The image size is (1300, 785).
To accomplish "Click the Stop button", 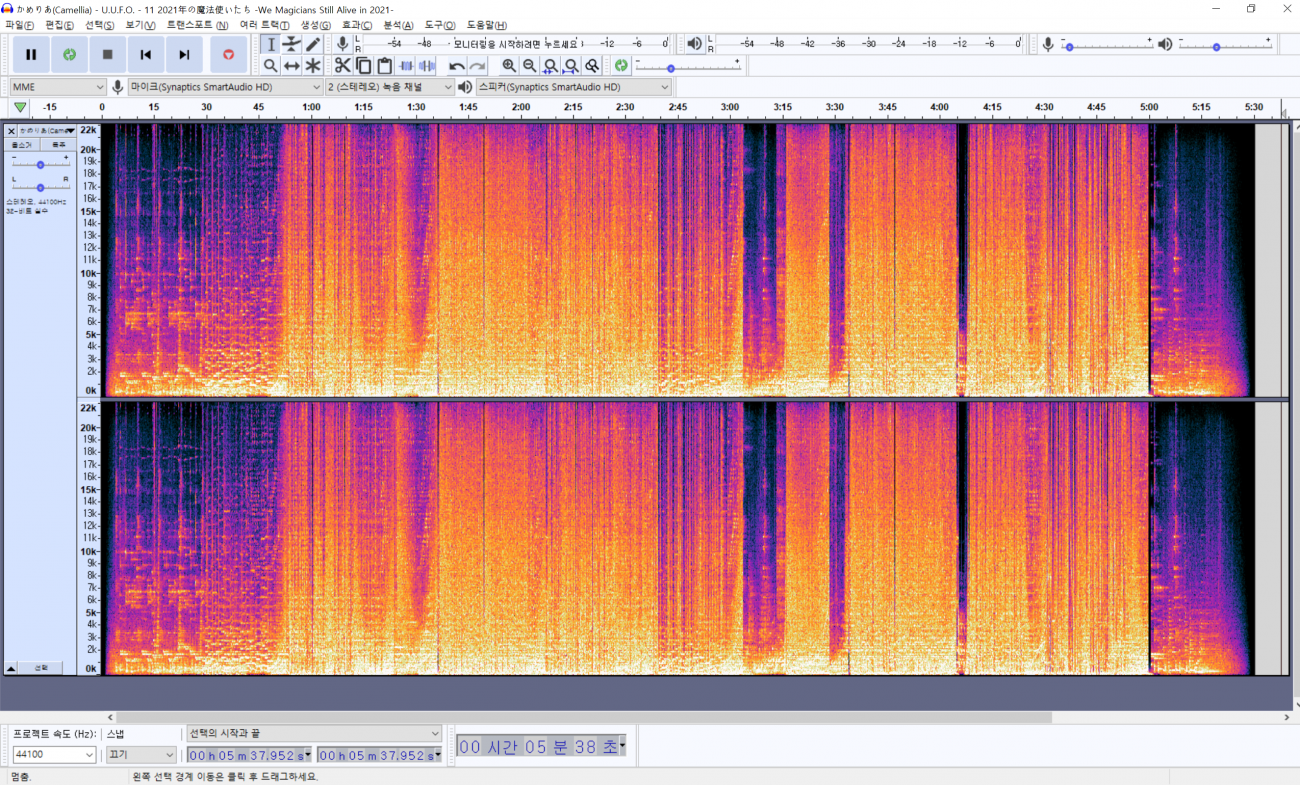I will click(x=108, y=55).
